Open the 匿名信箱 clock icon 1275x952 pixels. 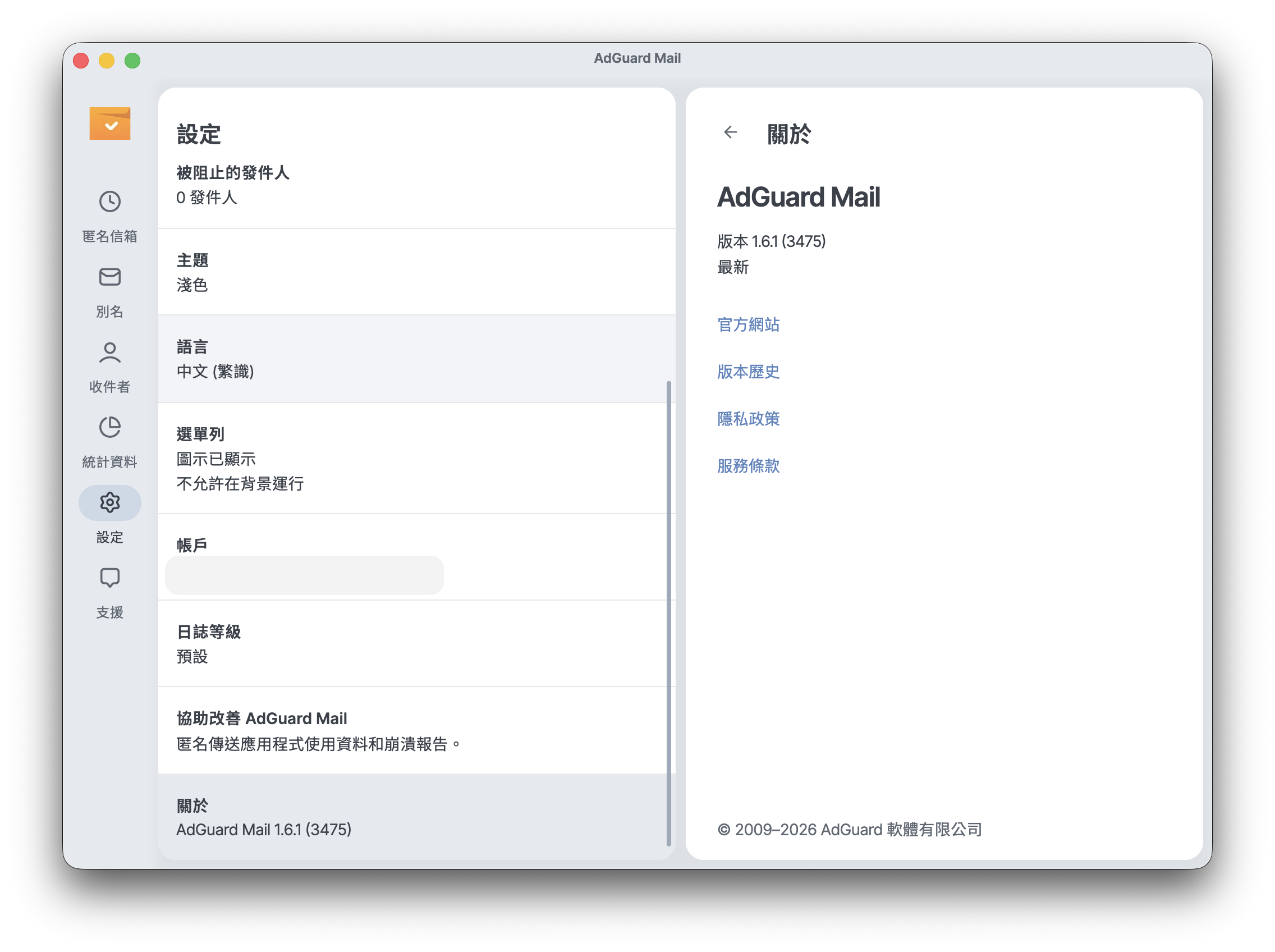(x=109, y=202)
